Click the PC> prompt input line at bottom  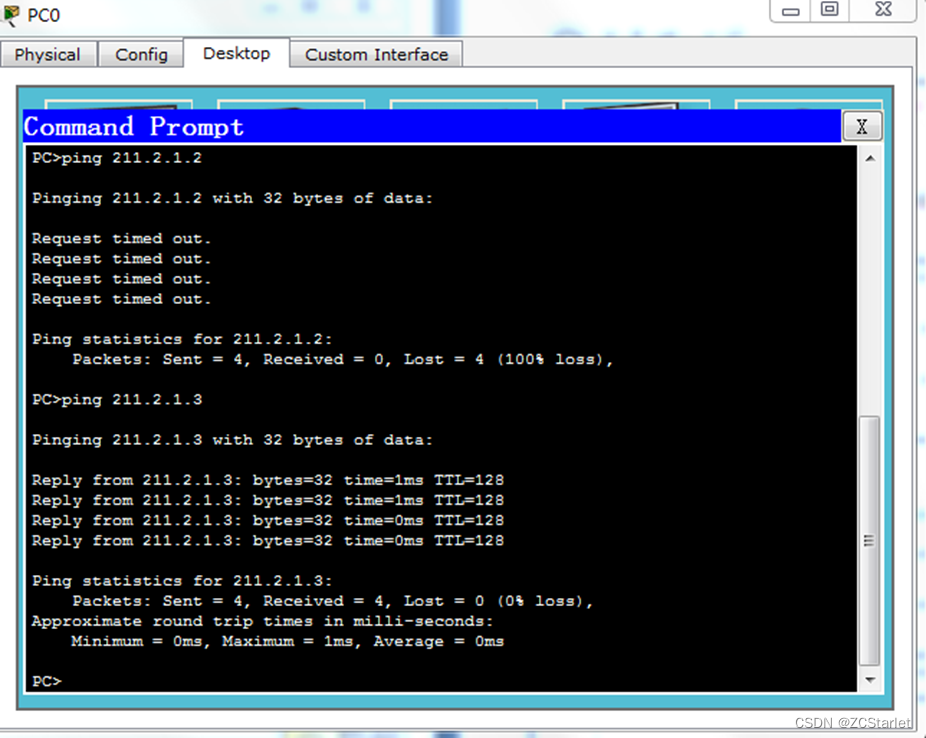[x=47, y=681]
